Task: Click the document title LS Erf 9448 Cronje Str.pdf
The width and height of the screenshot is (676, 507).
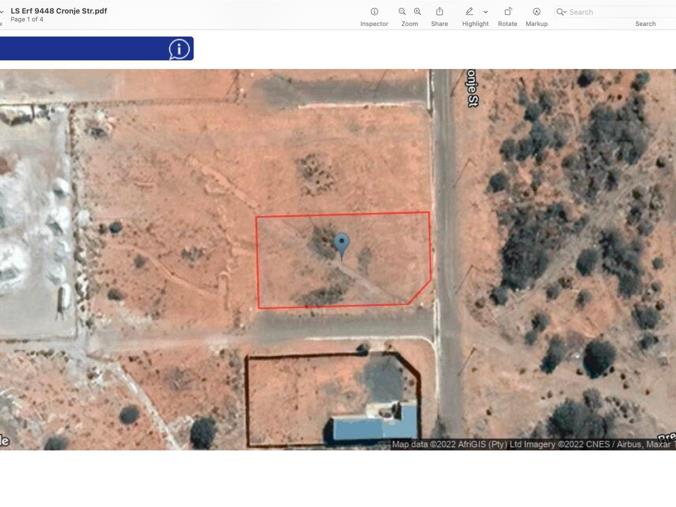Action: (59, 11)
